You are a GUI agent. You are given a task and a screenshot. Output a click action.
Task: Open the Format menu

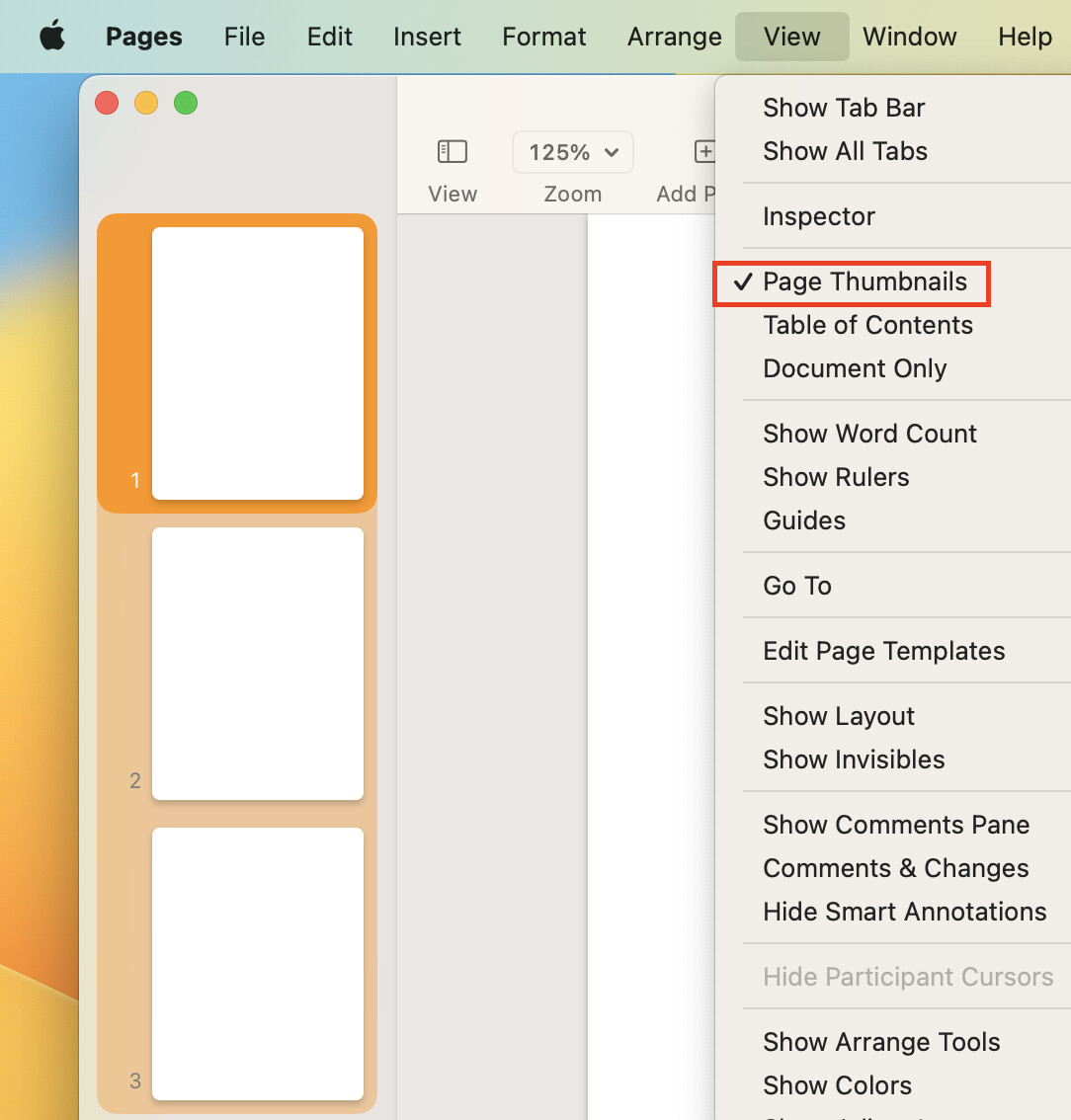[x=543, y=37]
